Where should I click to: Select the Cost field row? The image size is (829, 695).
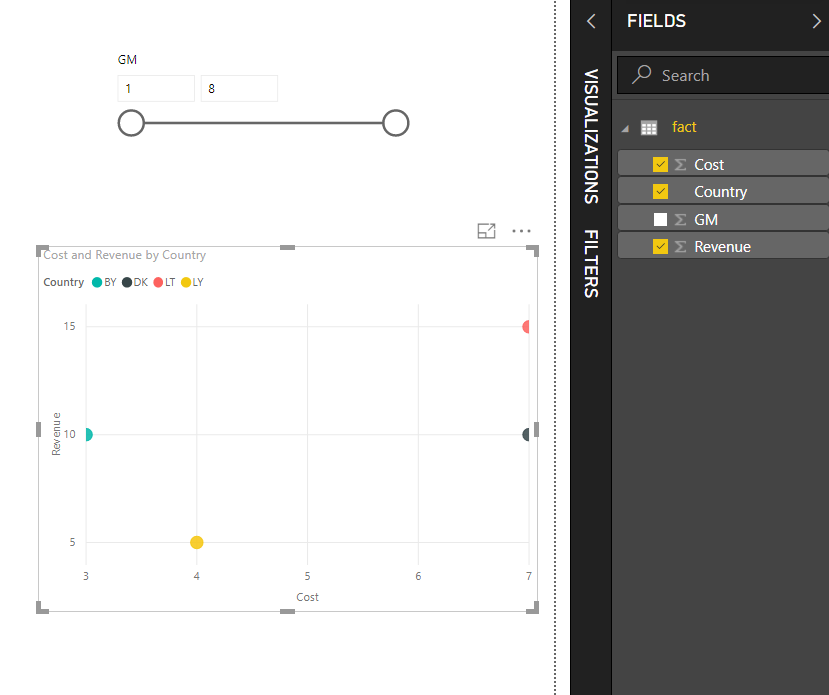[x=723, y=164]
